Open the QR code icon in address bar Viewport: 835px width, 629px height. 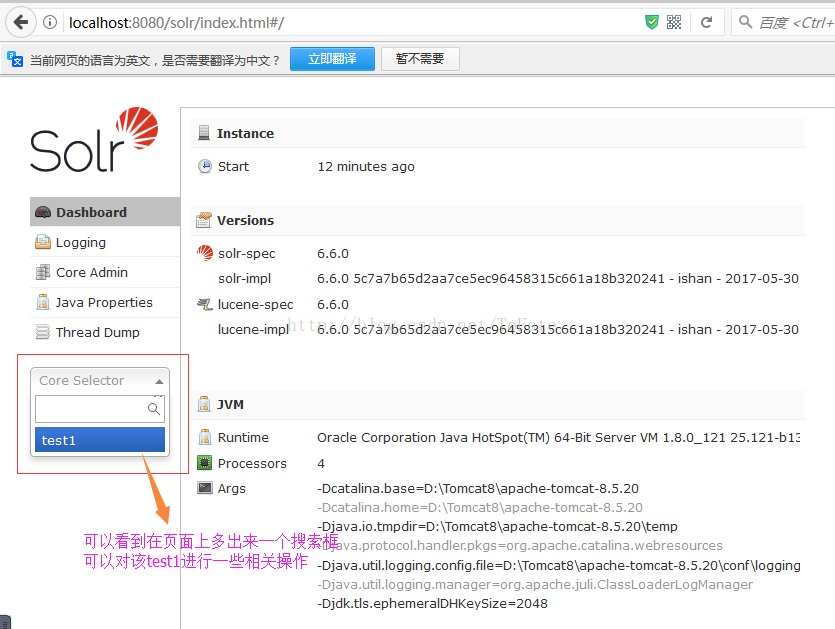click(x=674, y=22)
